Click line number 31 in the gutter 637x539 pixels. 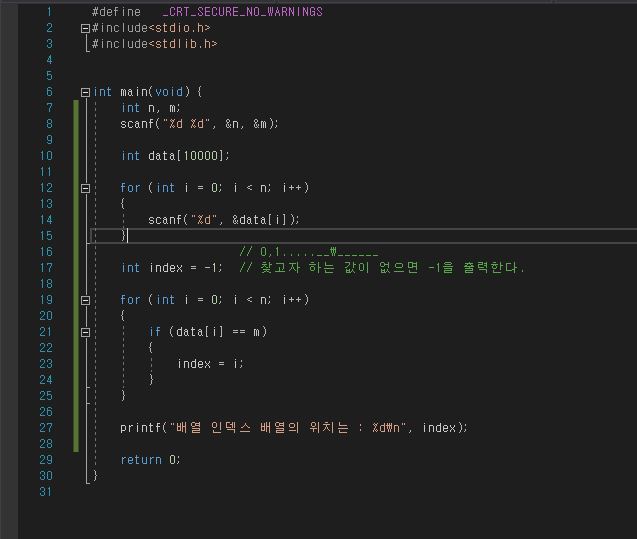point(46,492)
